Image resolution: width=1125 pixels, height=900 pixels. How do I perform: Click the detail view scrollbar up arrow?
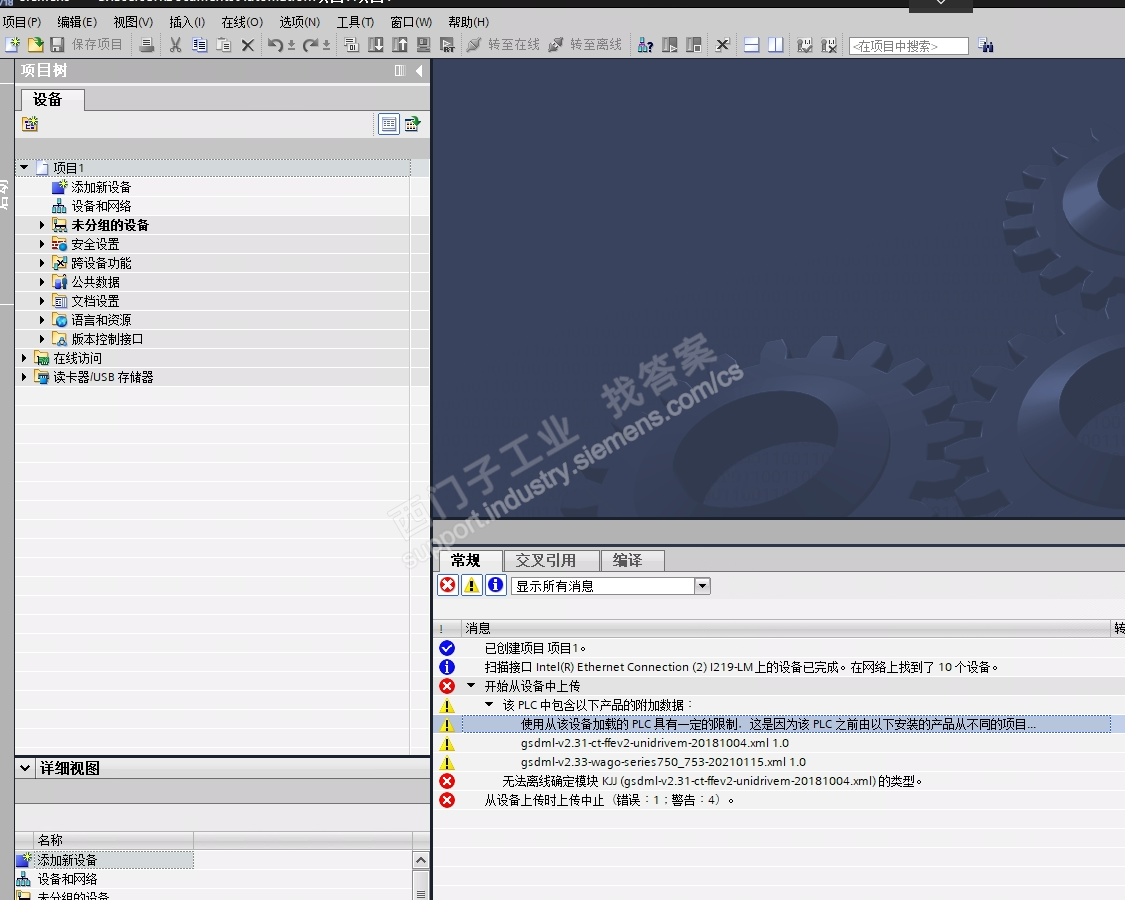point(421,860)
